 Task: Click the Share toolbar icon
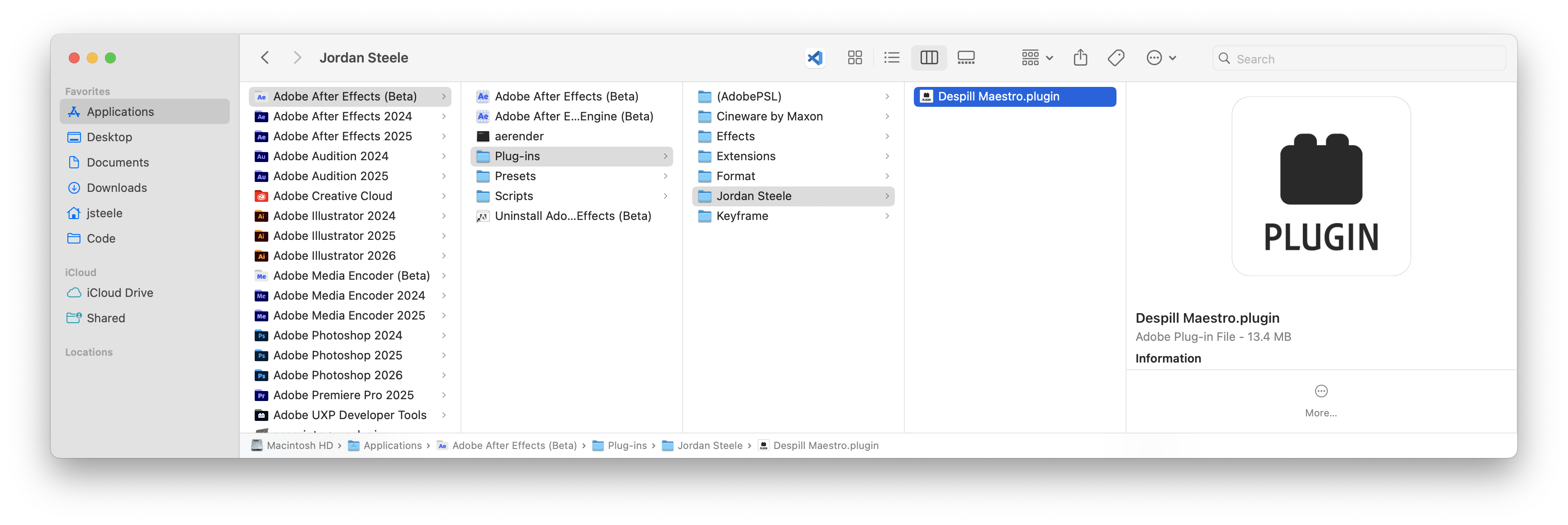pyautogui.click(x=1080, y=58)
